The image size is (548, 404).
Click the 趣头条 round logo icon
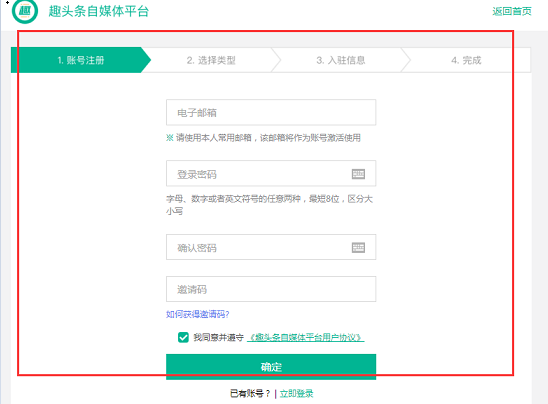click(24, 11)
